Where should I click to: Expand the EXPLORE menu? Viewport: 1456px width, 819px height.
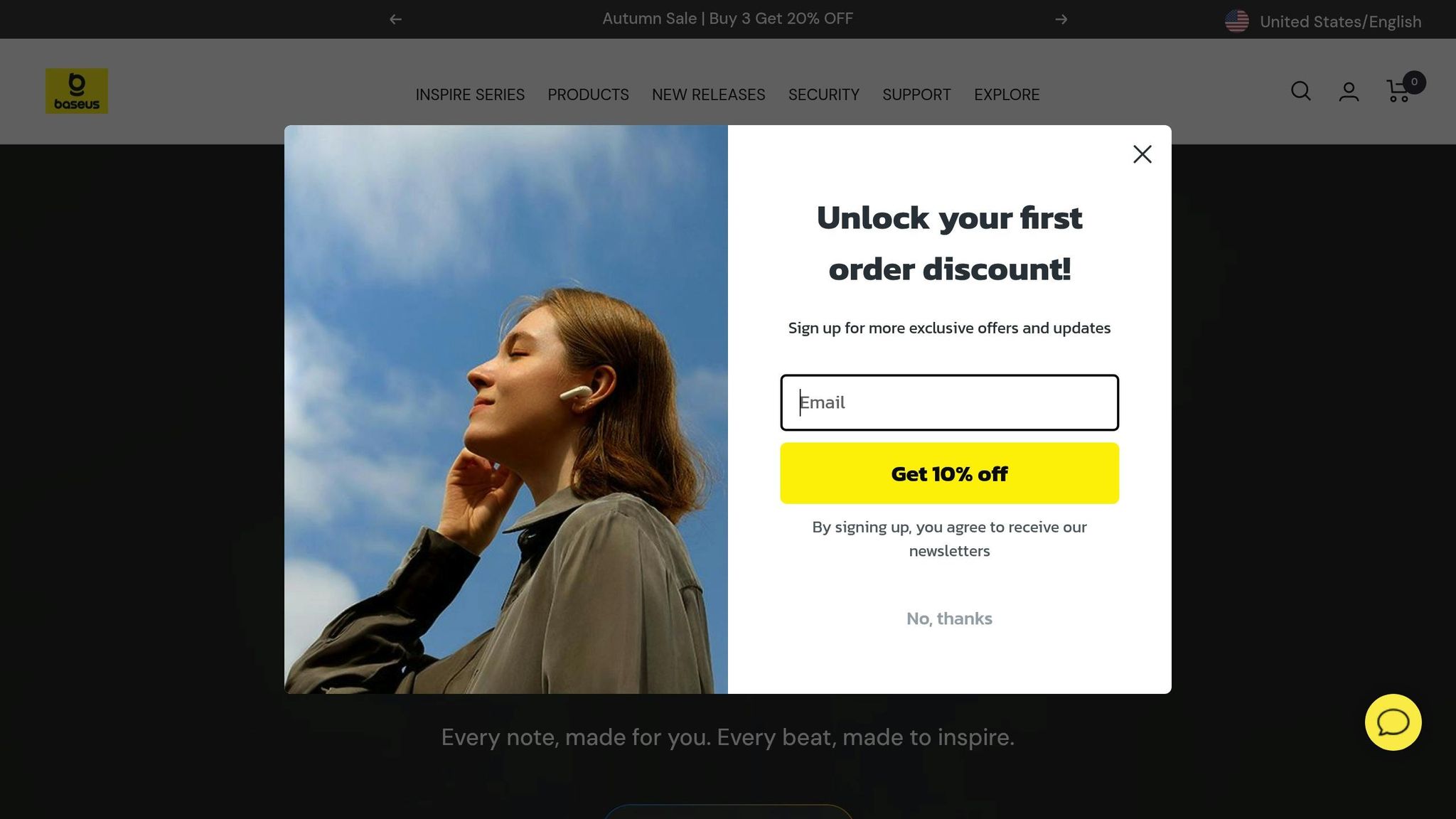(x=1007, y=95)
